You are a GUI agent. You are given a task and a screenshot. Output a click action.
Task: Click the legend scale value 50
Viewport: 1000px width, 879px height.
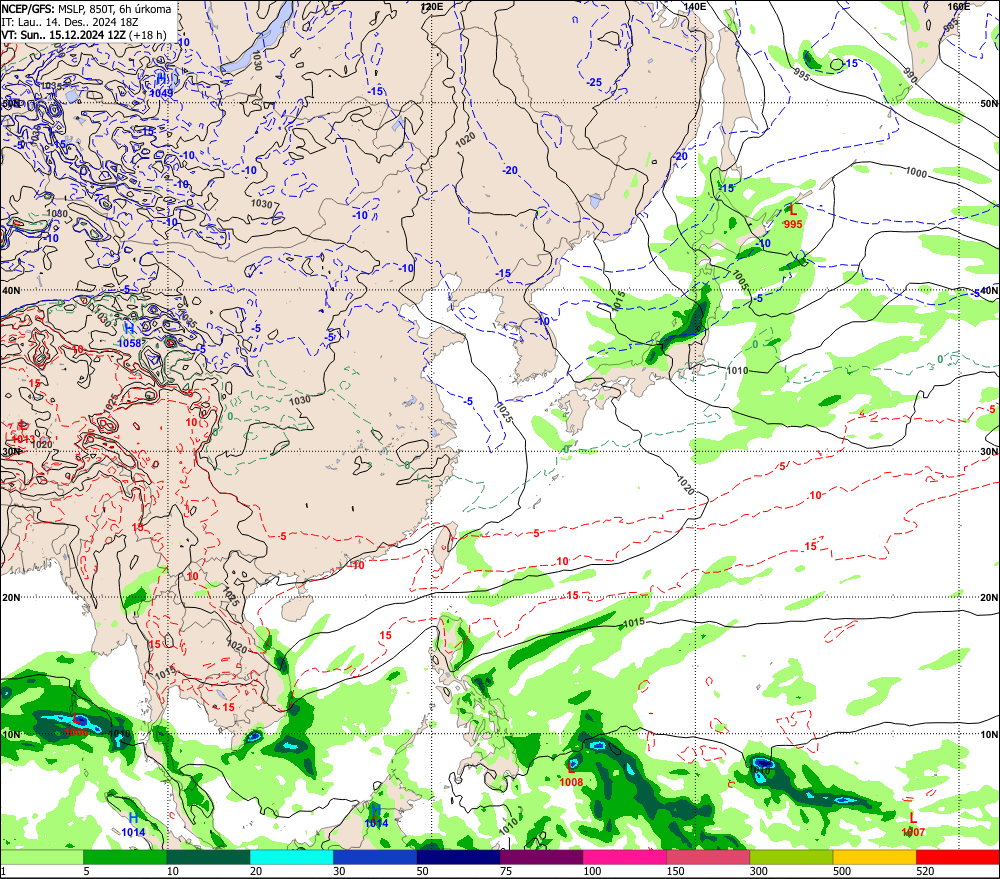[x=422, y=871]
